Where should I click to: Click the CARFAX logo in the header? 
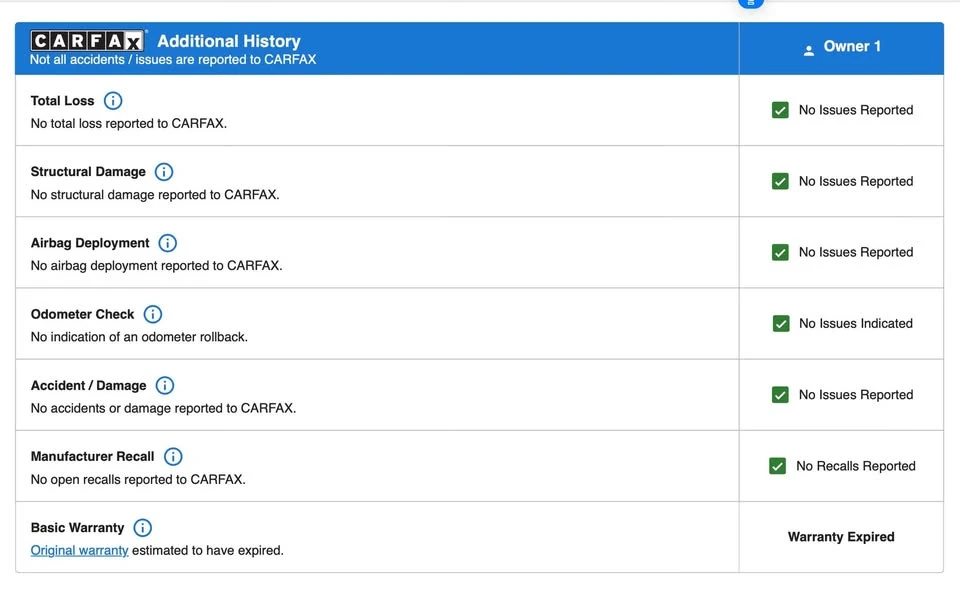88,40
